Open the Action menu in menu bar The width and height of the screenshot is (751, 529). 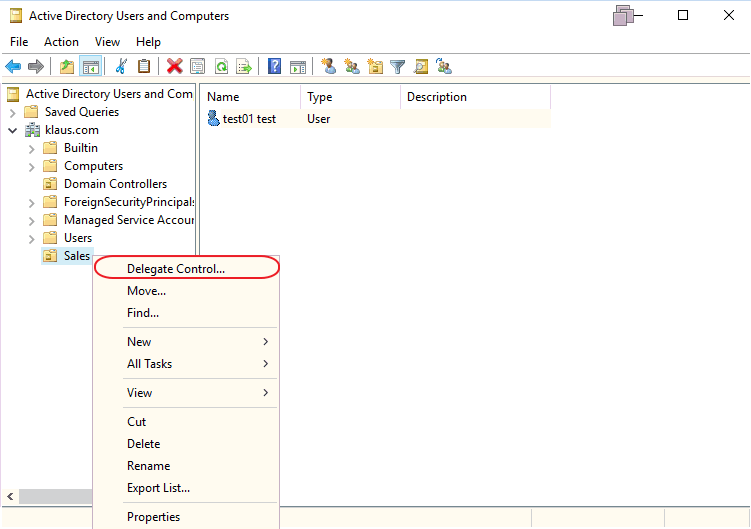point(61,42)
